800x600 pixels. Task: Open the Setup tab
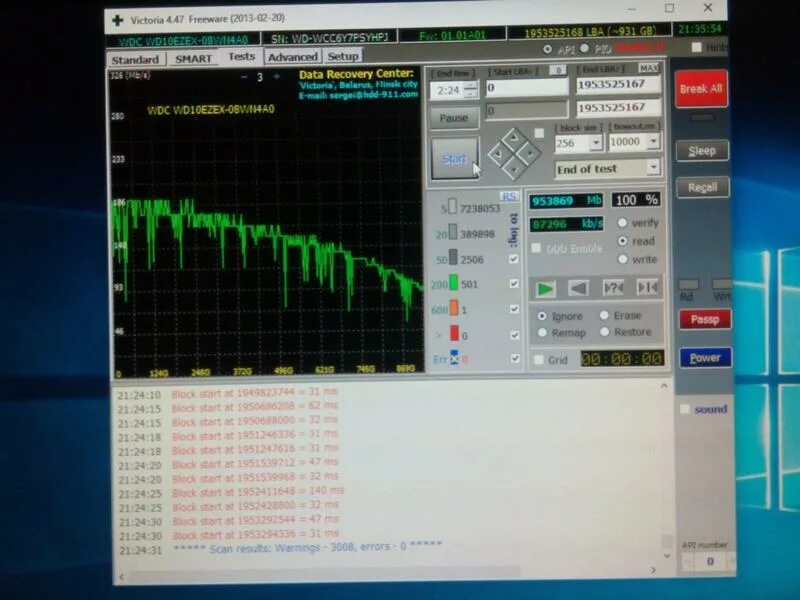(x=343, y=56)
